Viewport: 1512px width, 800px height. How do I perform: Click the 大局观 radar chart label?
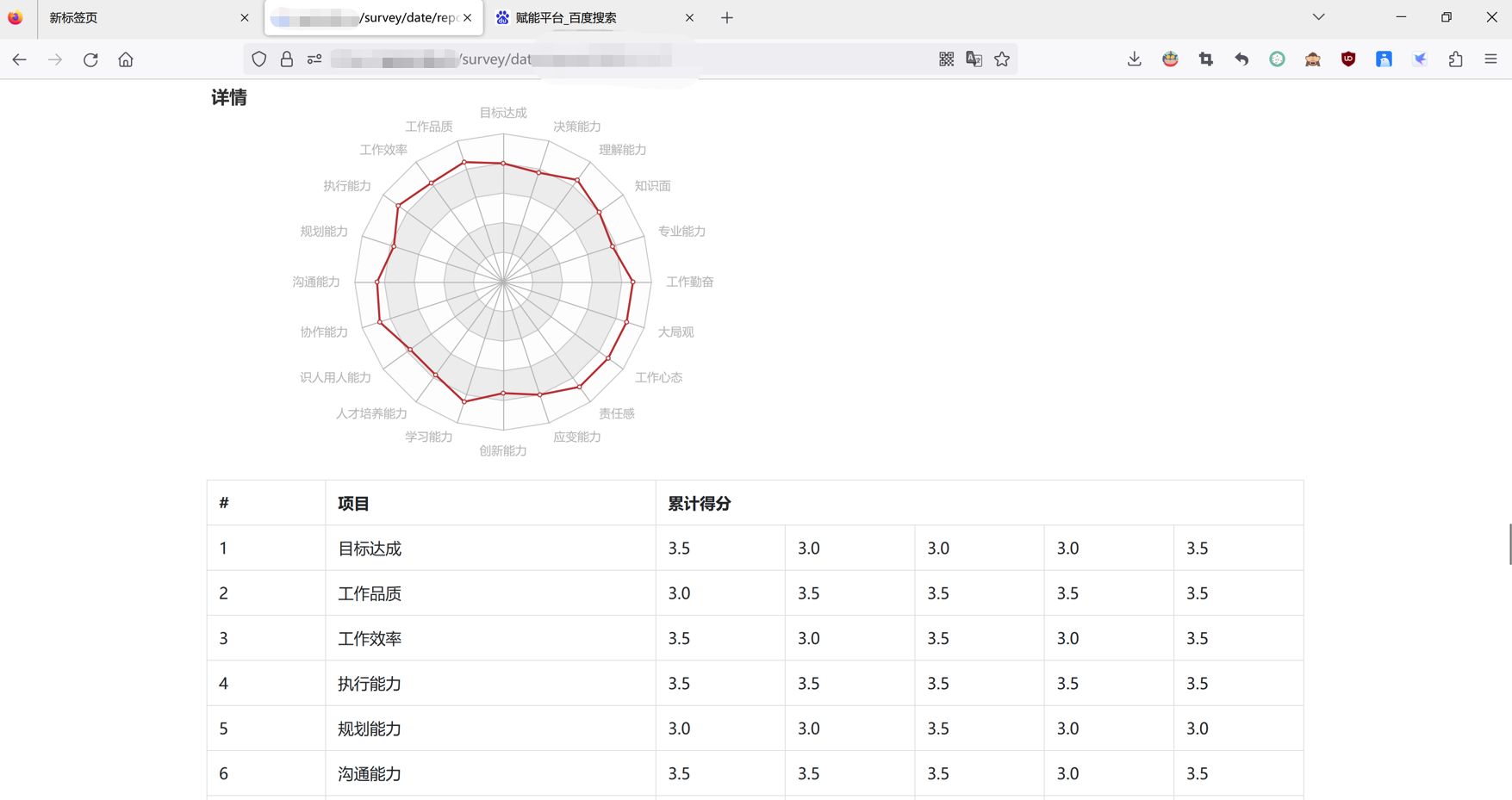(x=676, y=332)
